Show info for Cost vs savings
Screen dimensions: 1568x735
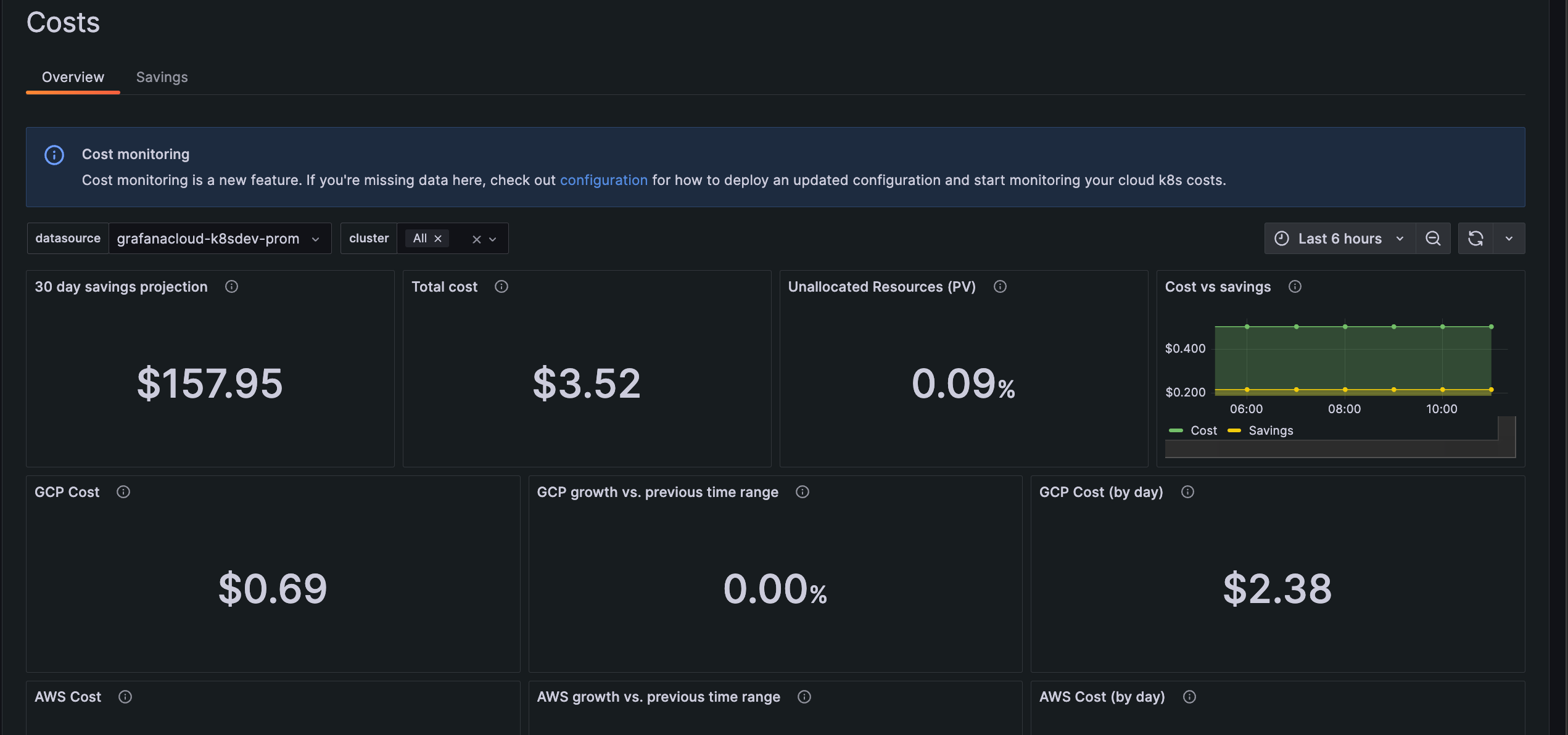(x=1295, y=287)
